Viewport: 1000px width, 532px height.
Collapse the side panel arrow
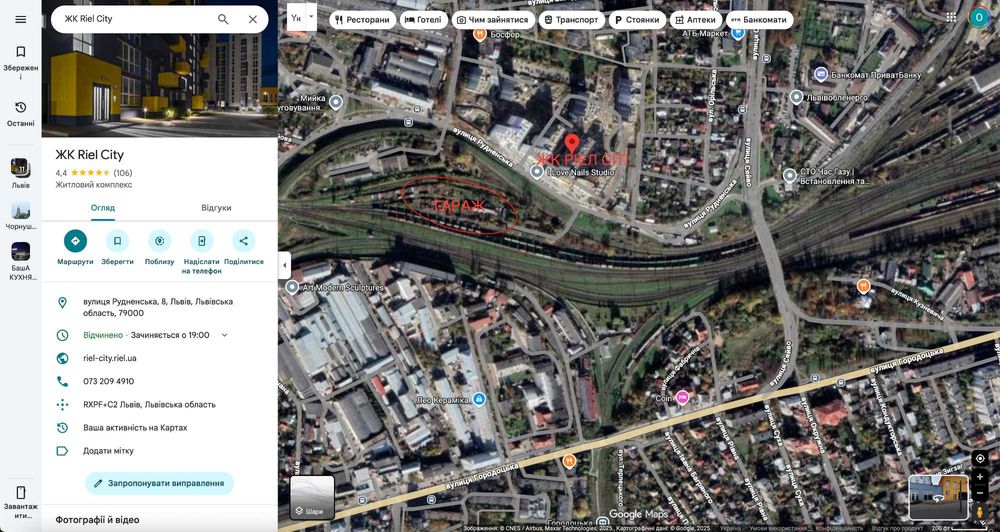click(x=284, y=265)
